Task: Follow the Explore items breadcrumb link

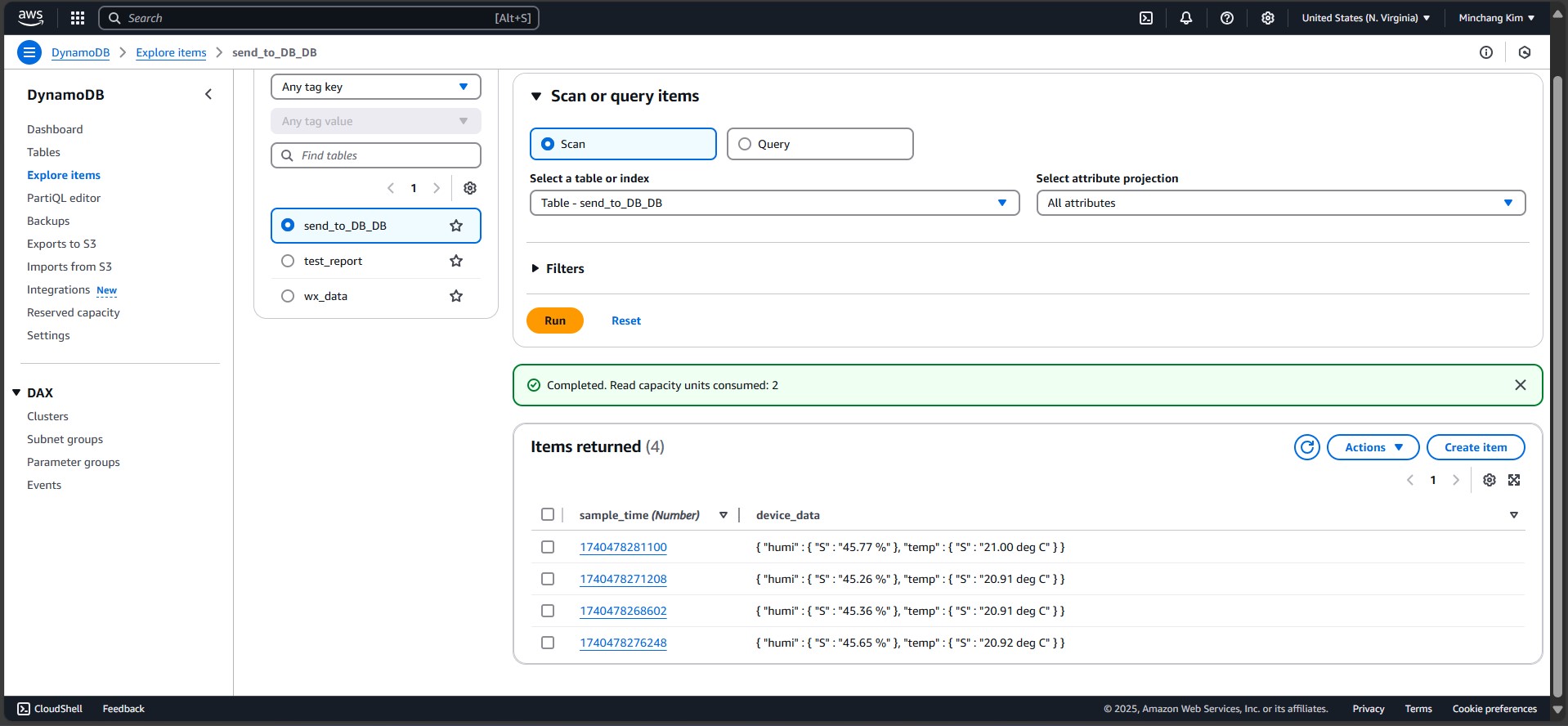Action: pos(171,52)
